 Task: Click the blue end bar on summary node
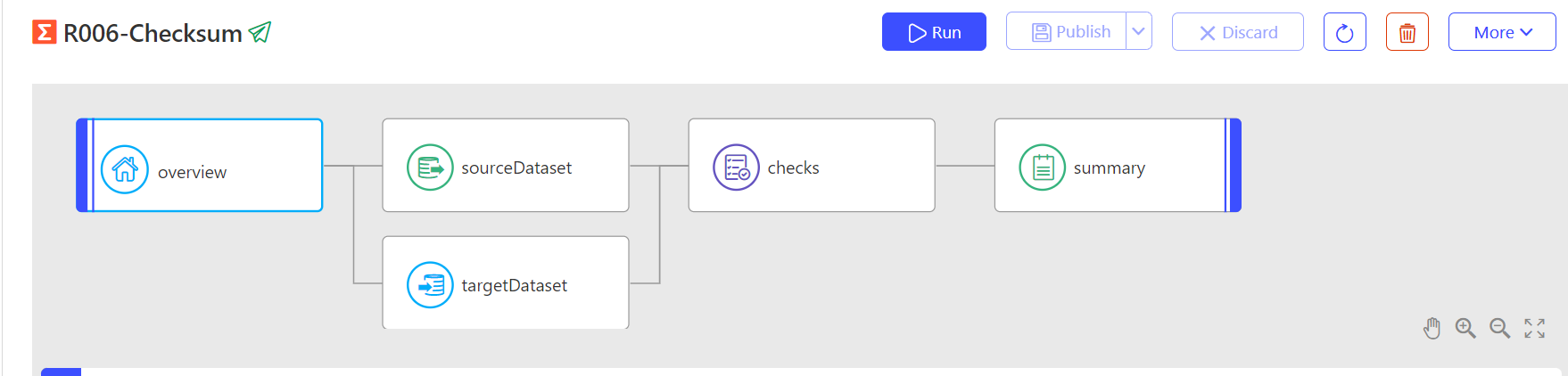tap(1234, 166)
